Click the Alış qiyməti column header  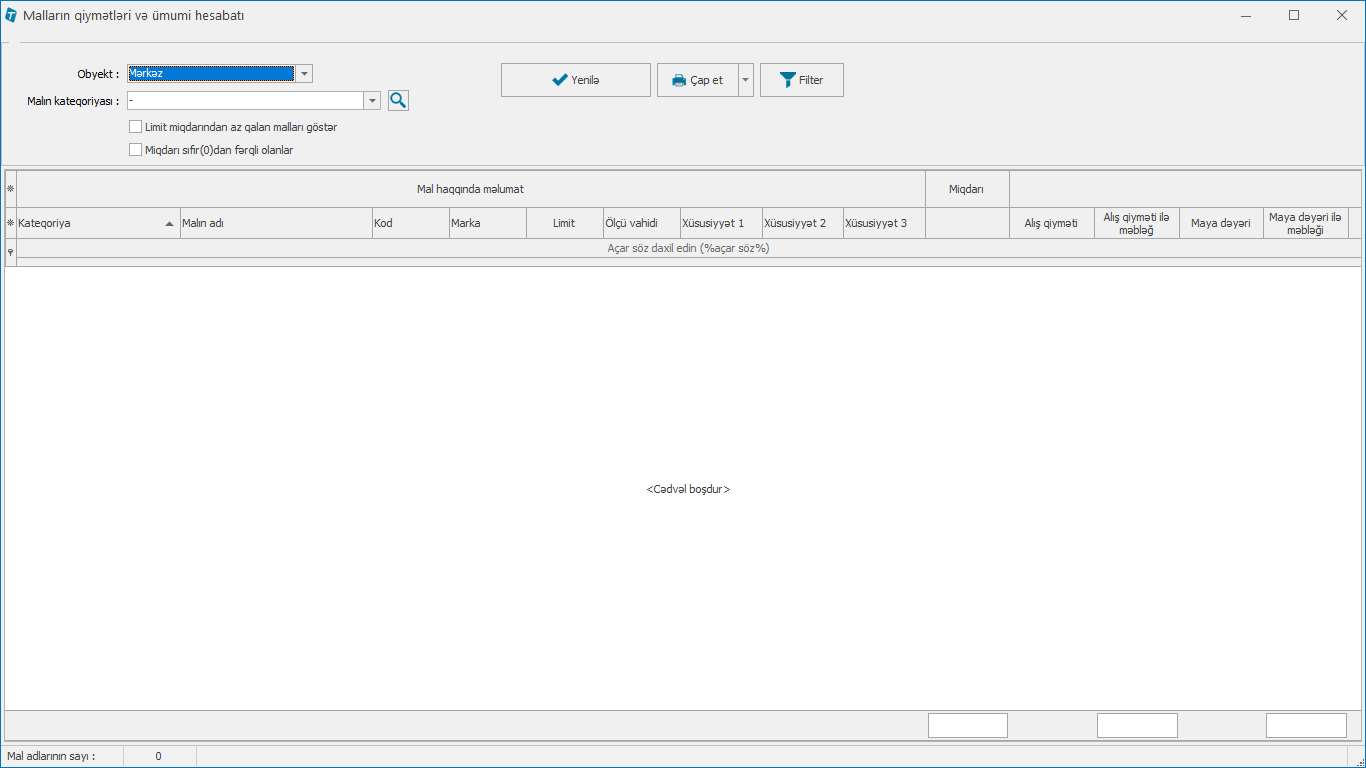coord(1051,223)
